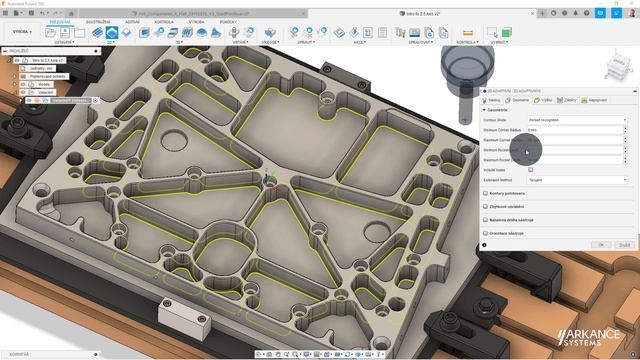Image resolution: width=640 pixels, height=360 pixels.
Task: Enable the Zbytkové obrábění checkbox
Action: (x=485, y=207)
